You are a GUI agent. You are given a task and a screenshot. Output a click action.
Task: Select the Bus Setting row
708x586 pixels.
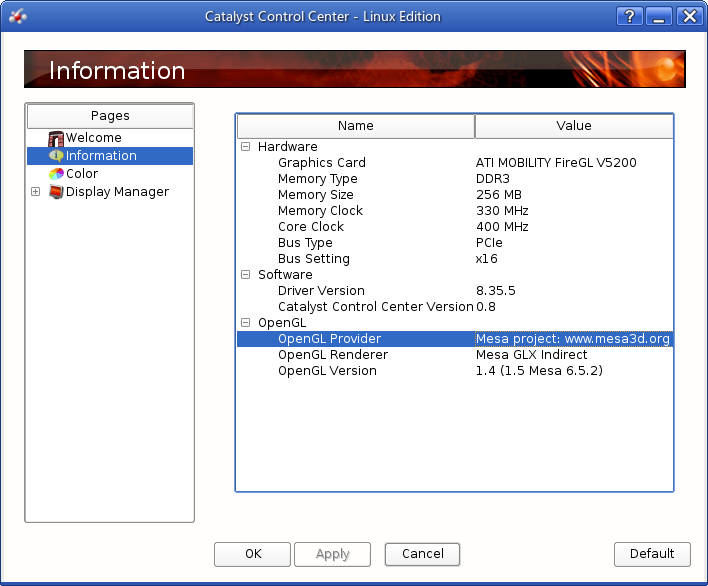point(455,259)
